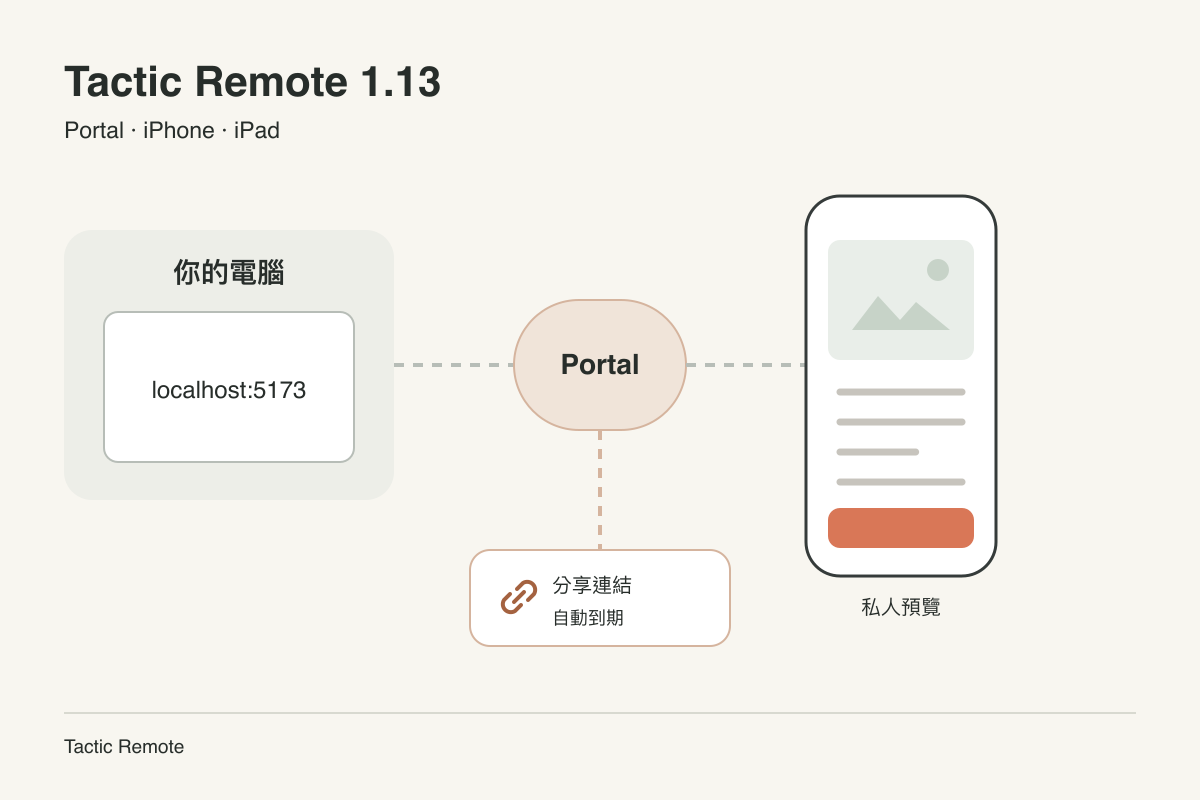Click the 私人預覽 caption
1200x800 pixels.
[x=901, y=607]
